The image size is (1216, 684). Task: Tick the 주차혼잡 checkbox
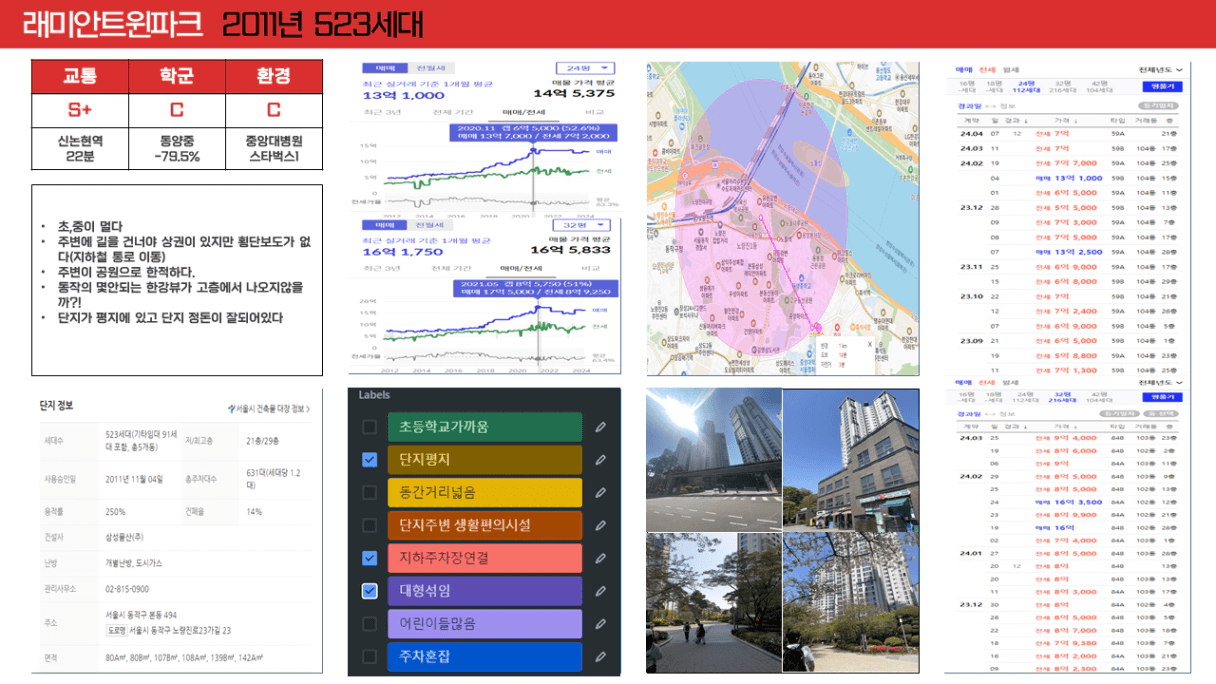click(370, 657)
